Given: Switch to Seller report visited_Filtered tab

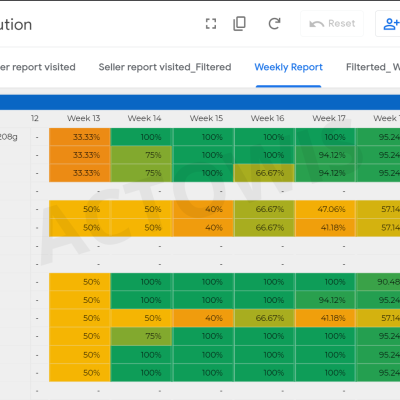Looking at the screenshot, I should (165, 67).
